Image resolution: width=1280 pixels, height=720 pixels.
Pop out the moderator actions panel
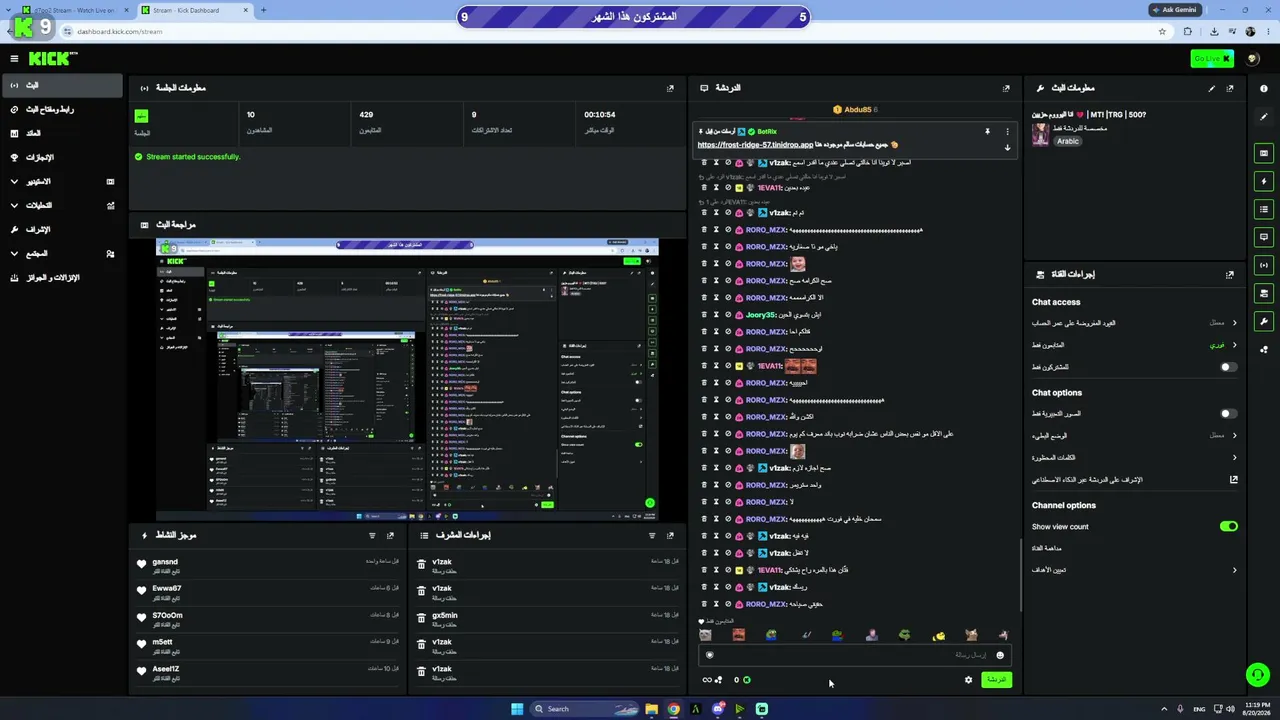(670, 536)
